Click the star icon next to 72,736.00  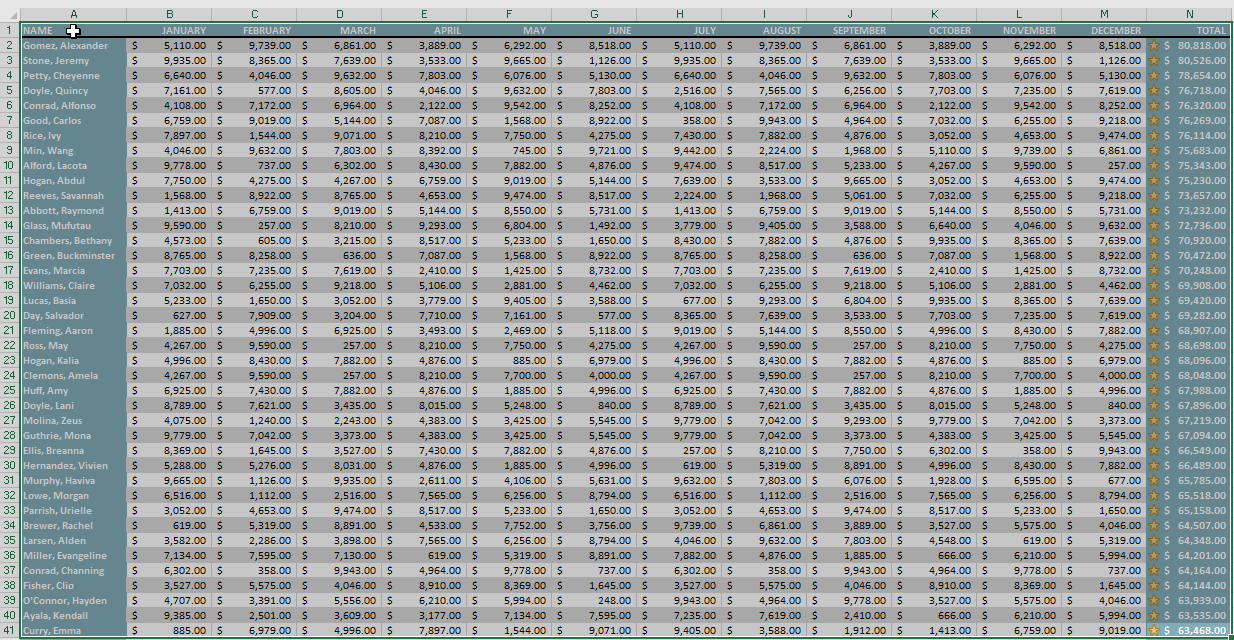(x=1154, y=226)
